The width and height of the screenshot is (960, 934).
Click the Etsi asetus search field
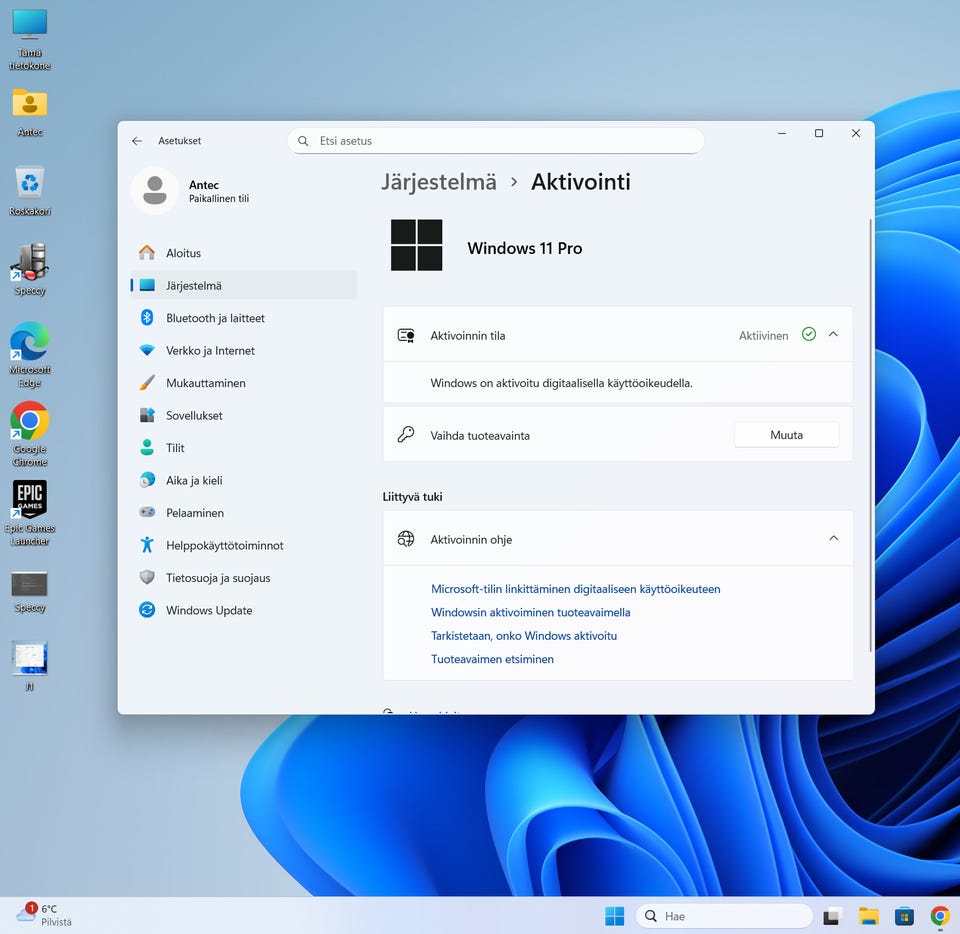point(500,141)
